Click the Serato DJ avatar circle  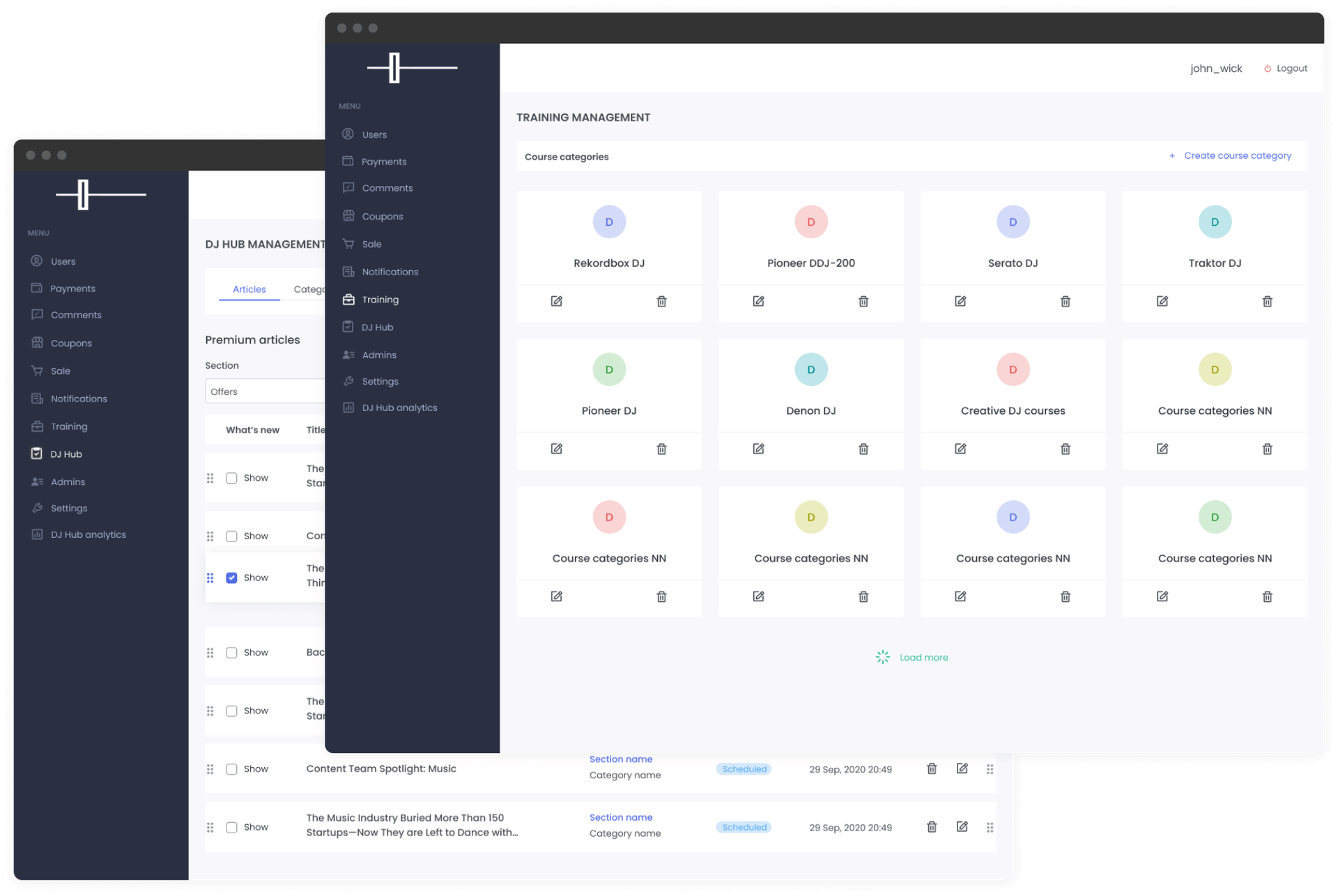pyautogui.click(x=1013, y=222)
